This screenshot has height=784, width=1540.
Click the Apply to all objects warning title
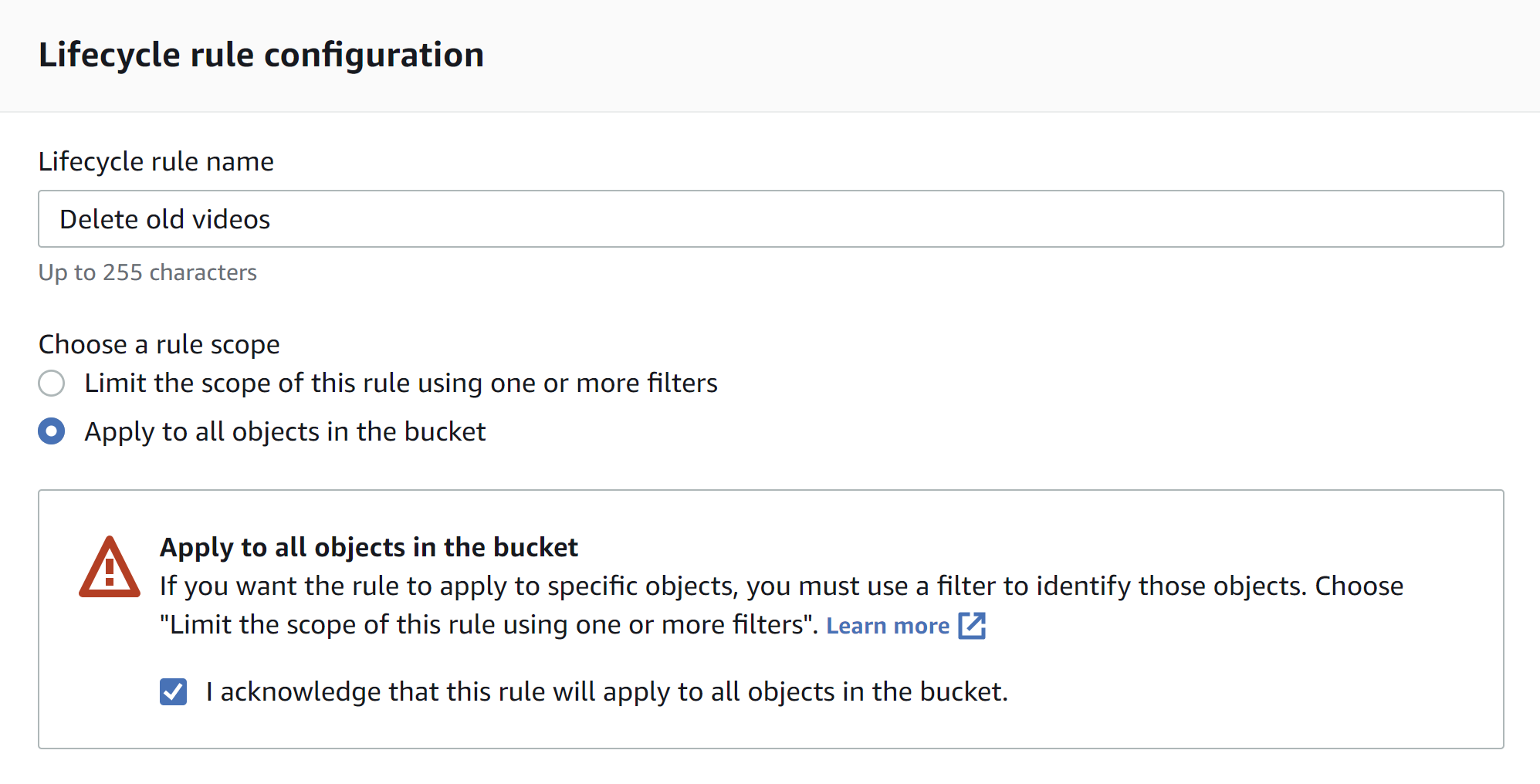click(x=368, y=547)
